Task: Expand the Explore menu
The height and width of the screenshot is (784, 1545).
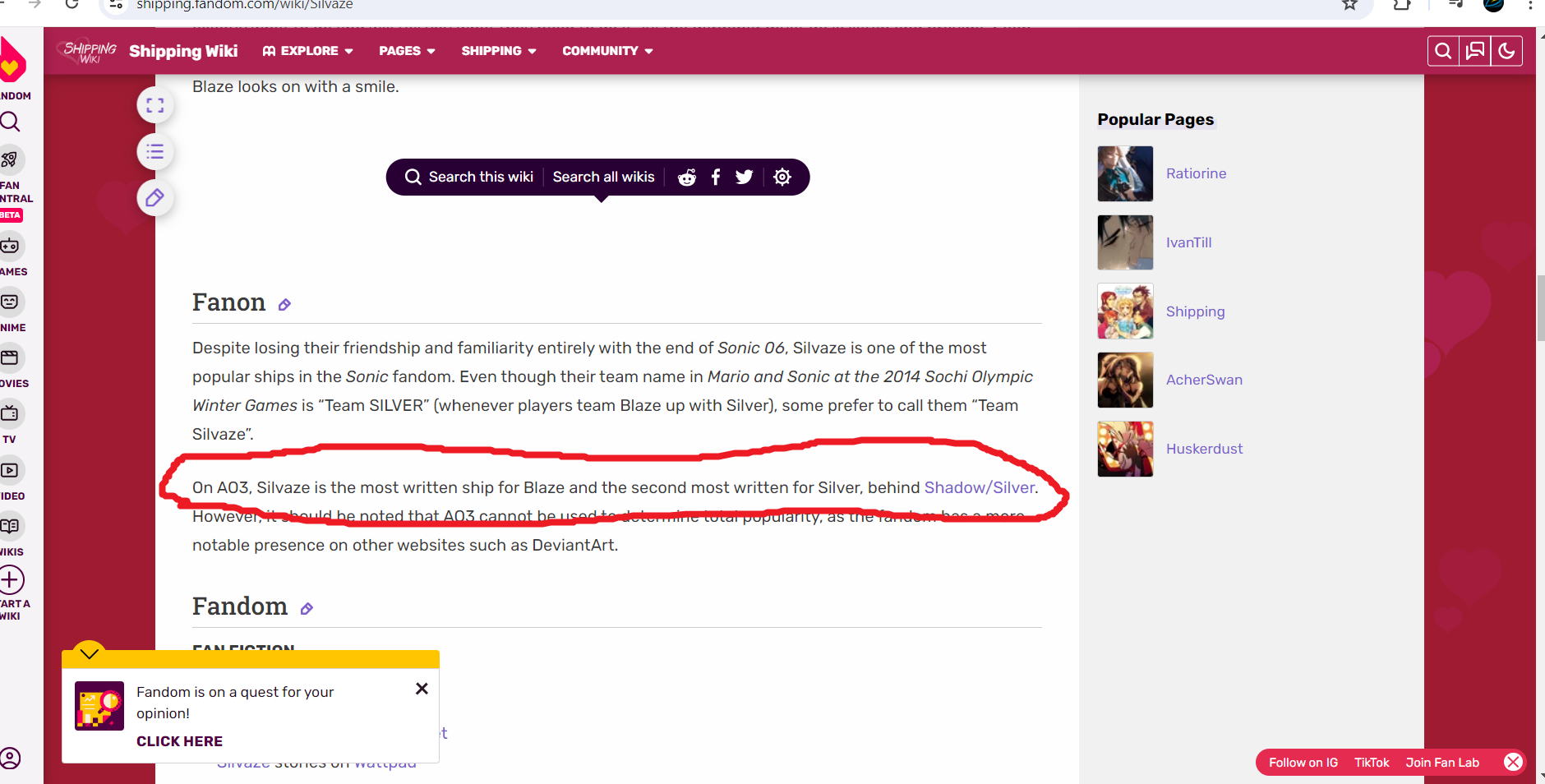Action: (x=308, y=51)
